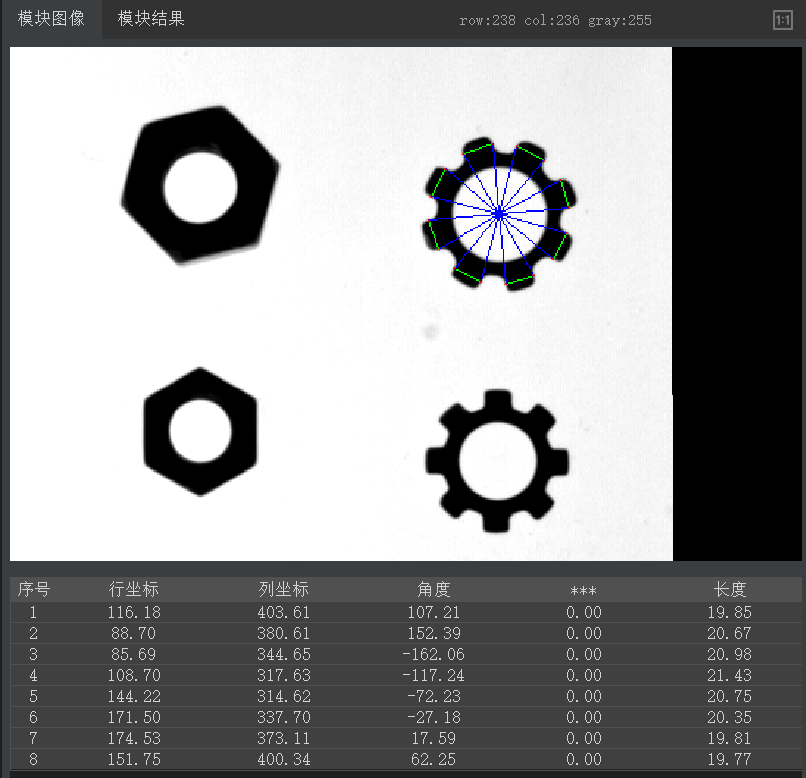Select angle cell -162.06
This screenshot has height=778, width=806.
click(433, 655)
